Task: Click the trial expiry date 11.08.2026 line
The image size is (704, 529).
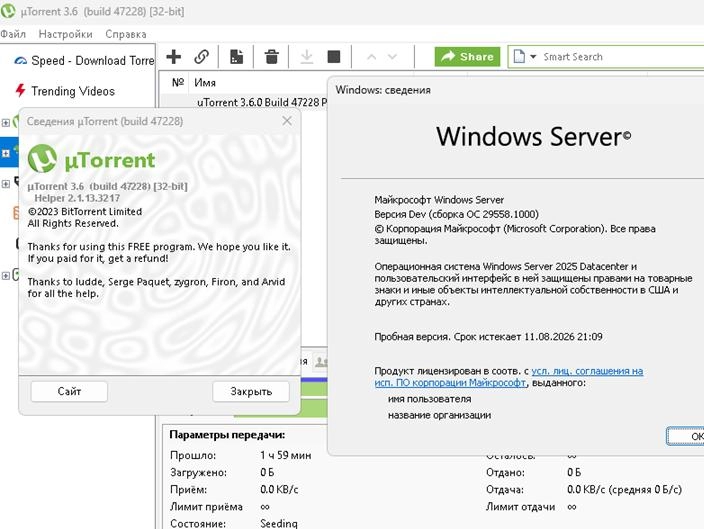Action: pos(488,336)
